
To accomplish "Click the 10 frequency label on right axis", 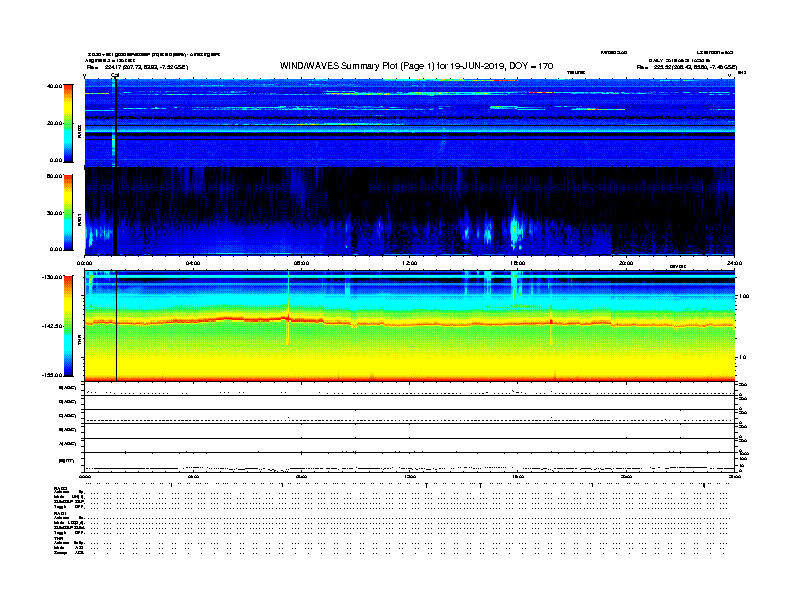I will coord(742,357).
